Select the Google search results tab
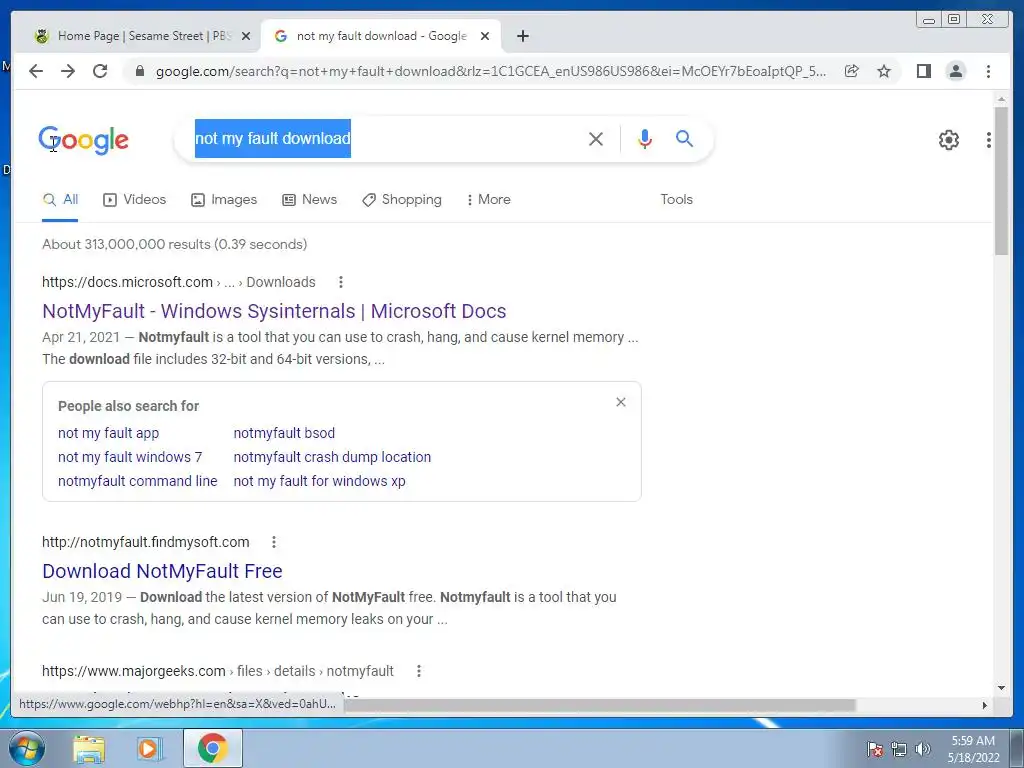This screenshot has height=768, width=1024. click(381, 36)
